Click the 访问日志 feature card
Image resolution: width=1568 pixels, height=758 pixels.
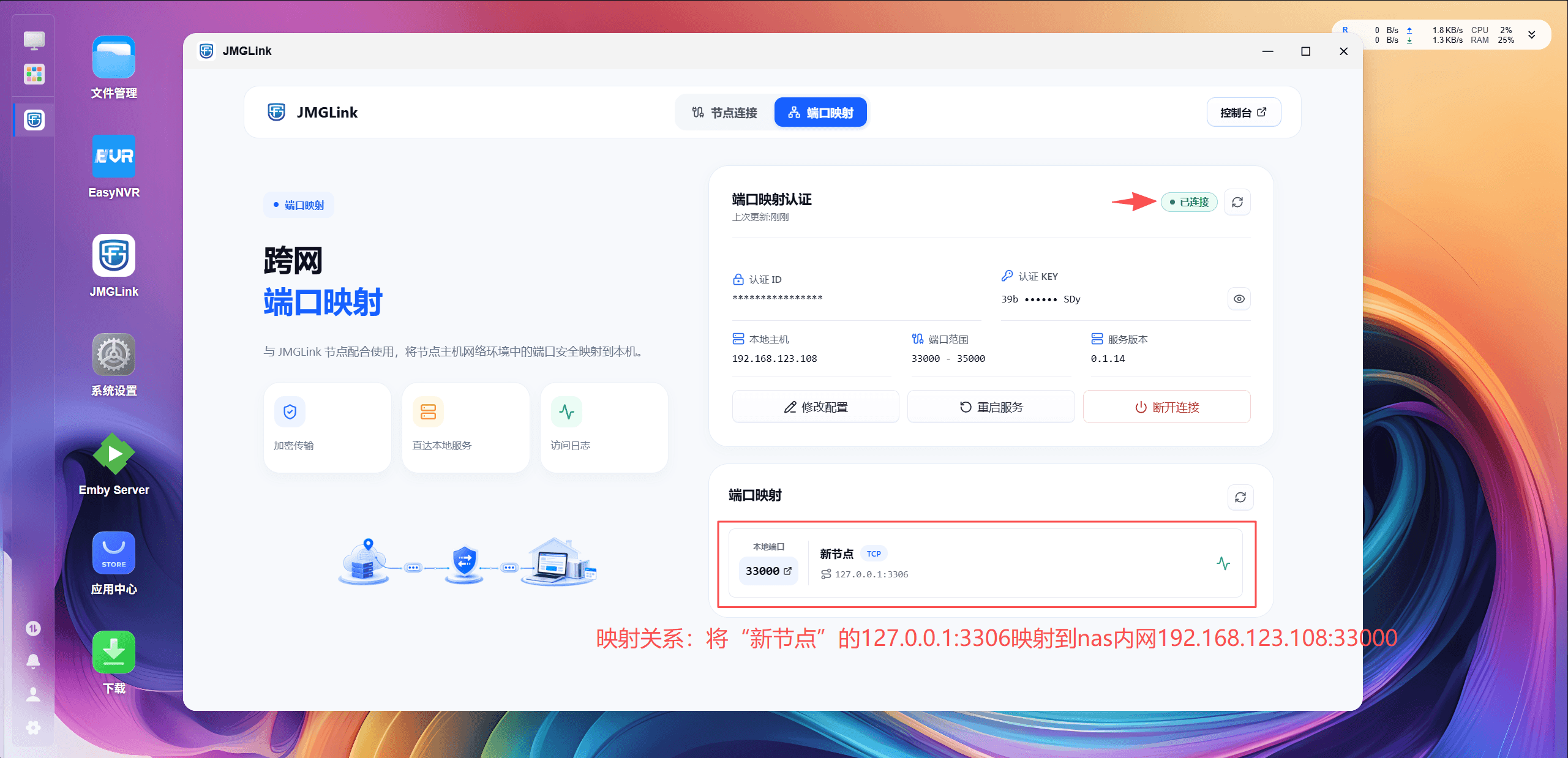pos(604,427)
